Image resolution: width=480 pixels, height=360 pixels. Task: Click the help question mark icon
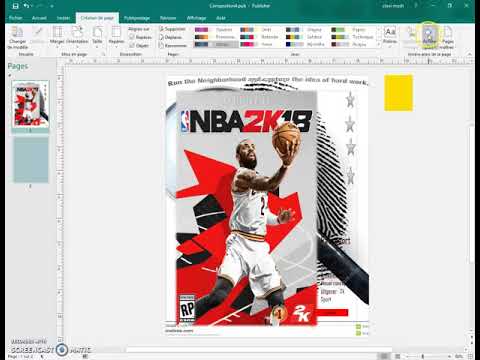click(x=416, y=6)
